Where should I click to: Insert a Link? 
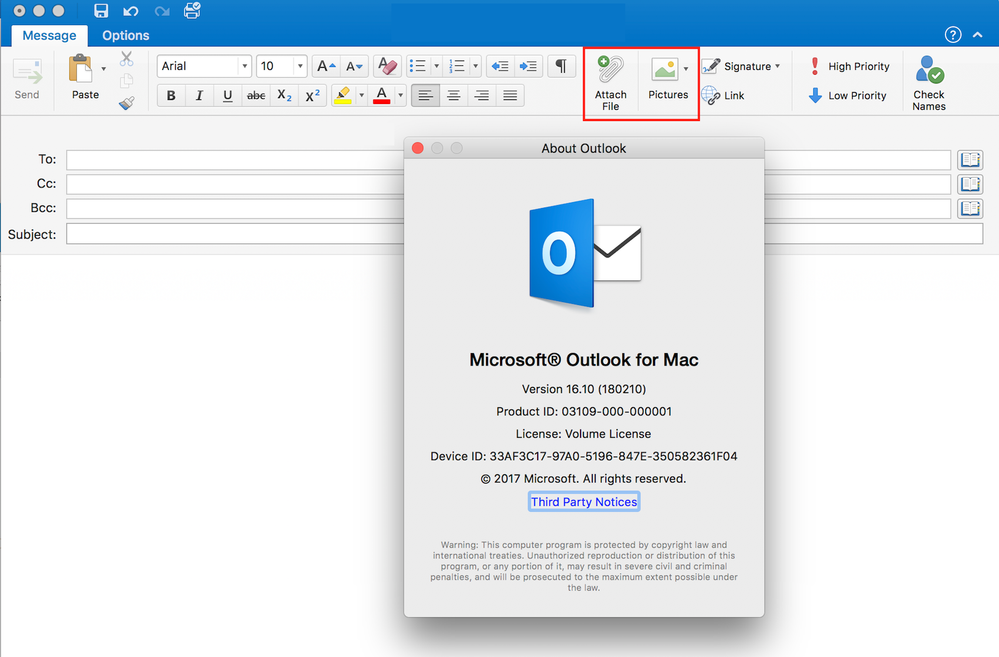coord(723,96)
